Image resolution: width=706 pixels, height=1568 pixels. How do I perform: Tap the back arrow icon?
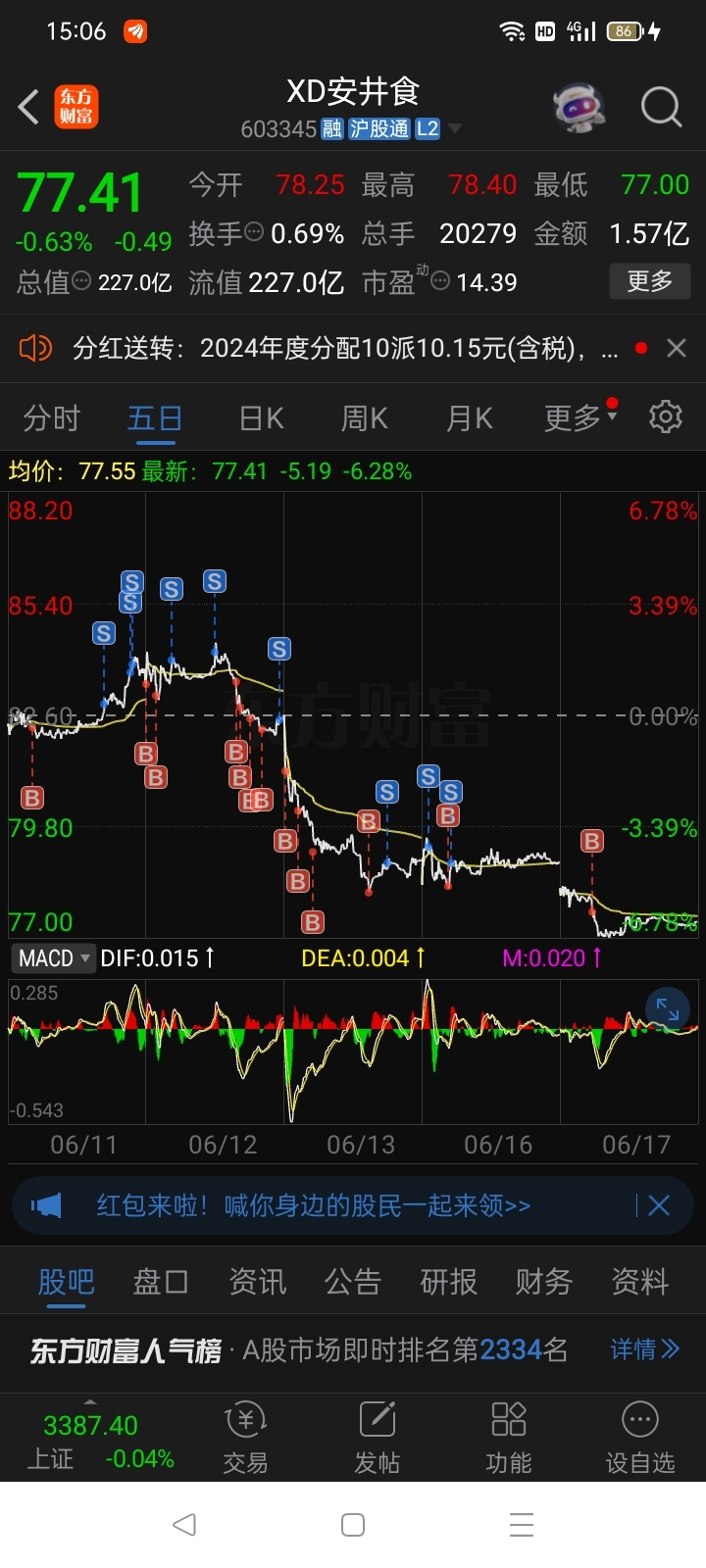point(28,107)
